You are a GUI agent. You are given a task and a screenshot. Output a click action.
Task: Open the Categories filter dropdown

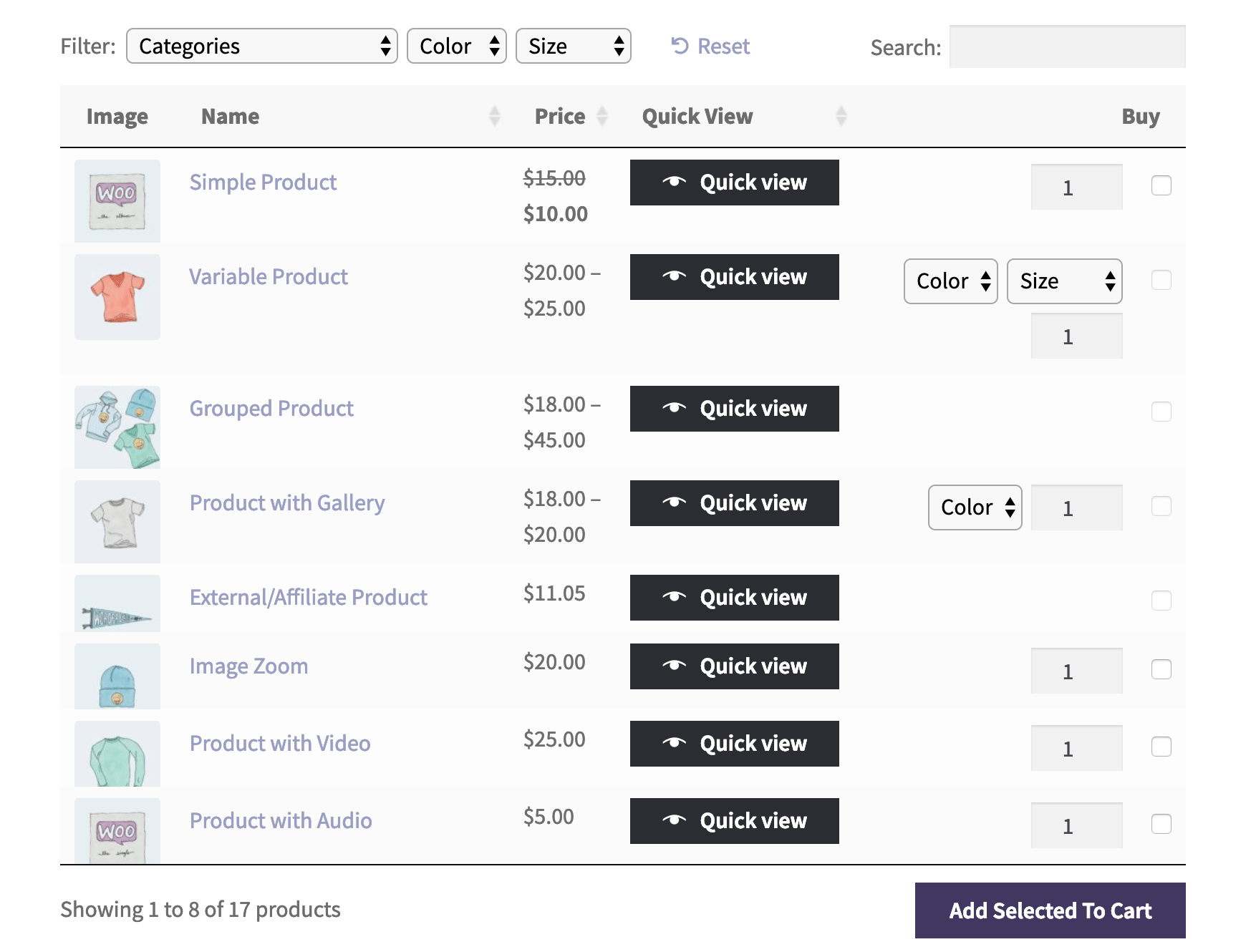point(262,47)
